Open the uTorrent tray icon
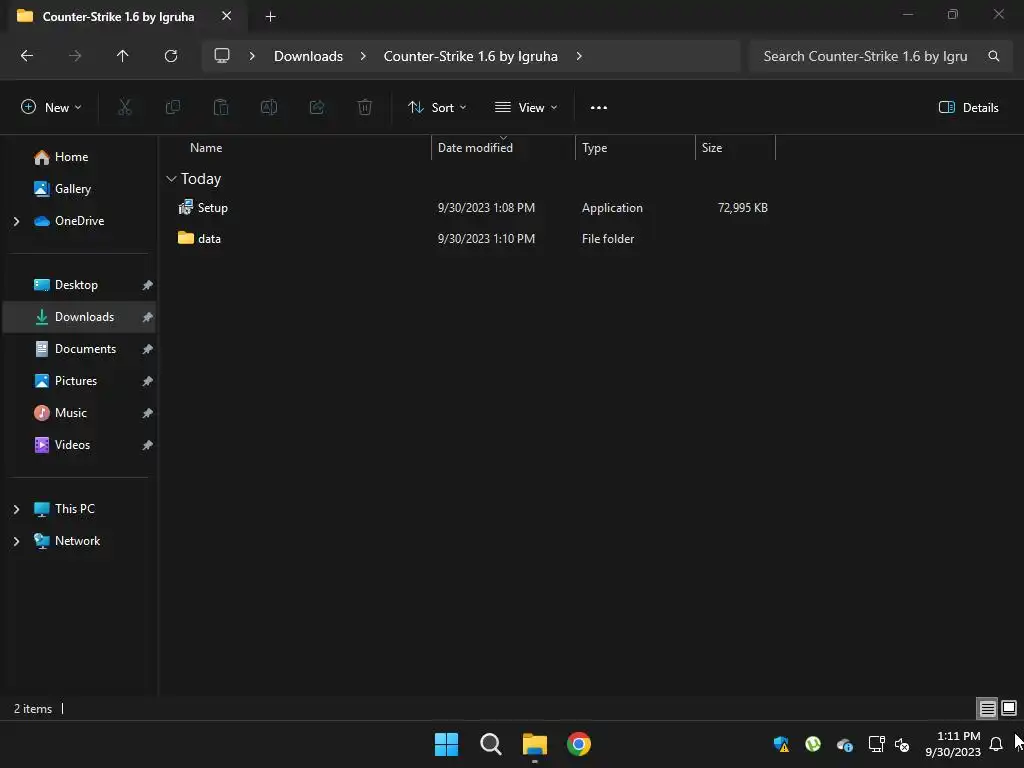 (813, 744)
